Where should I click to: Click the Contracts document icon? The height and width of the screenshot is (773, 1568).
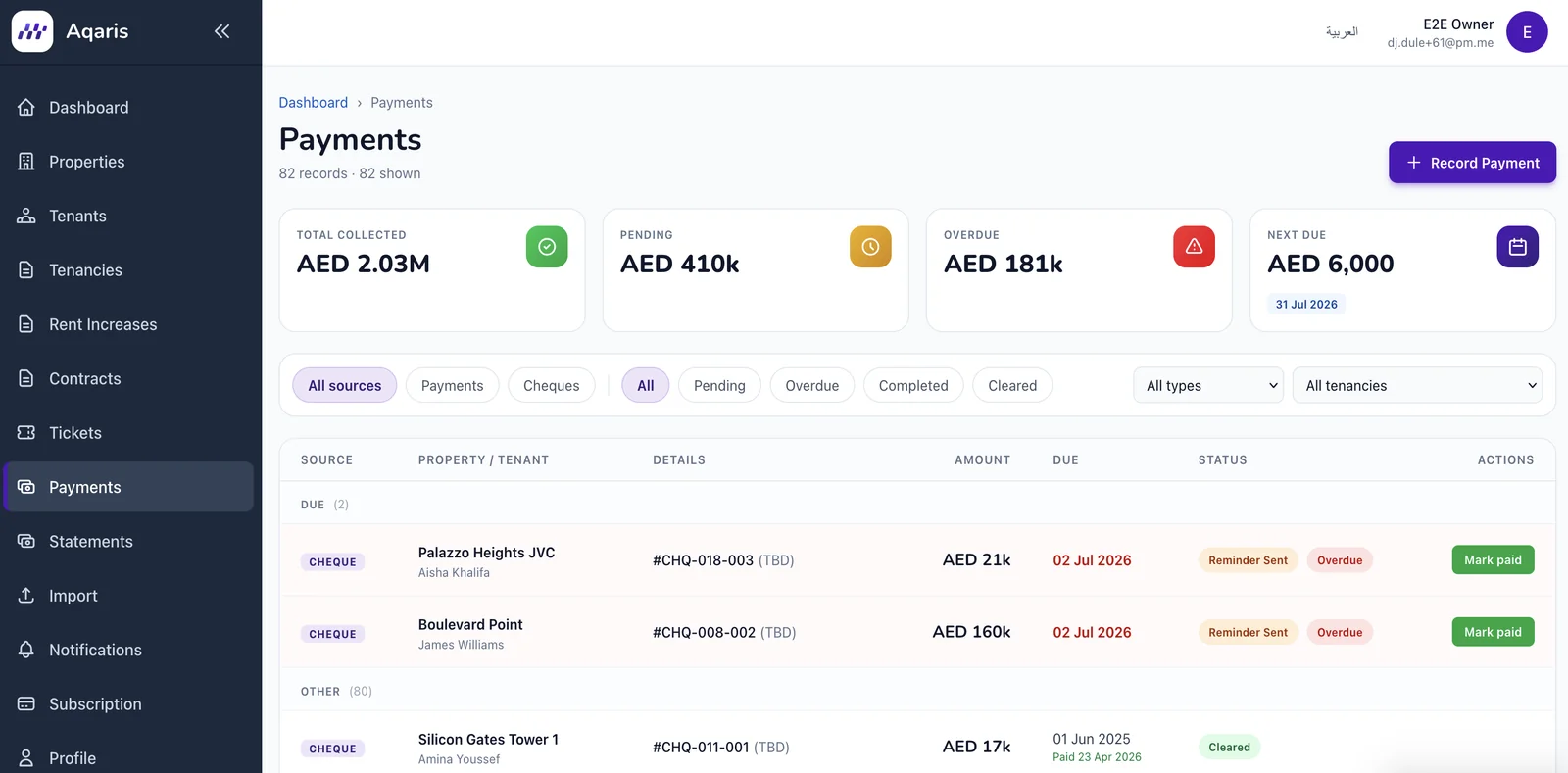[x=26, y=378]
